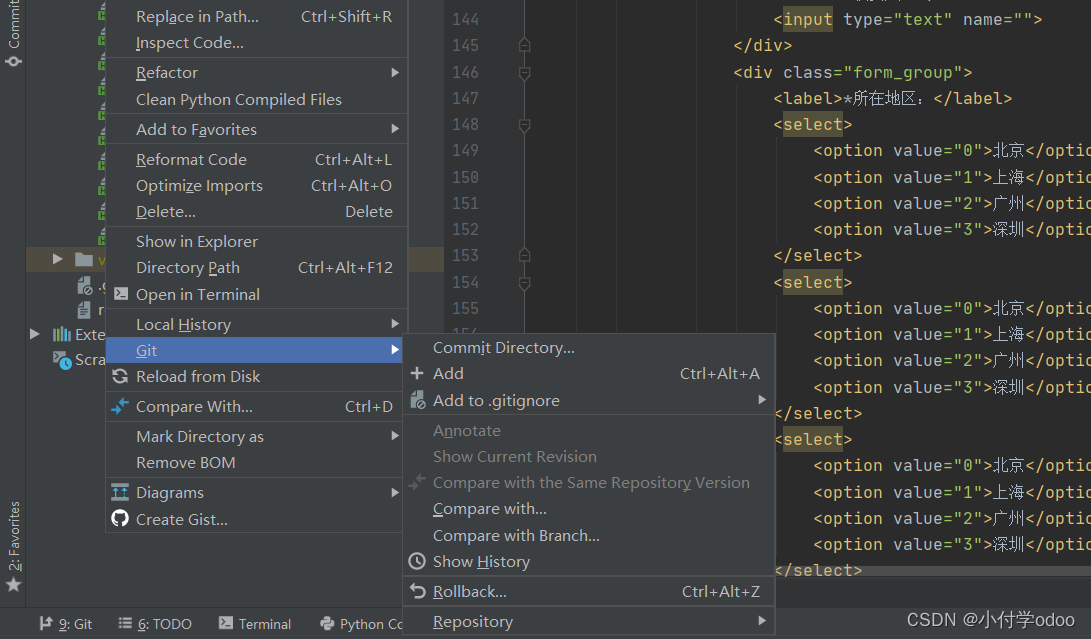Click the Diagrams icon
1091x639 pixels.
click(x=120, y=492)
